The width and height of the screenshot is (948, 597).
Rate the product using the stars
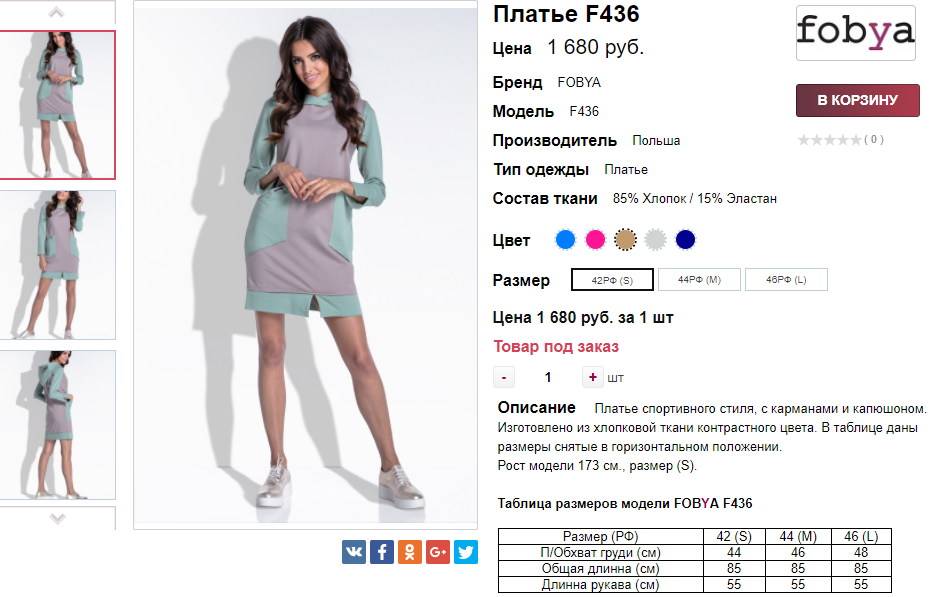(x=830, y=140)
